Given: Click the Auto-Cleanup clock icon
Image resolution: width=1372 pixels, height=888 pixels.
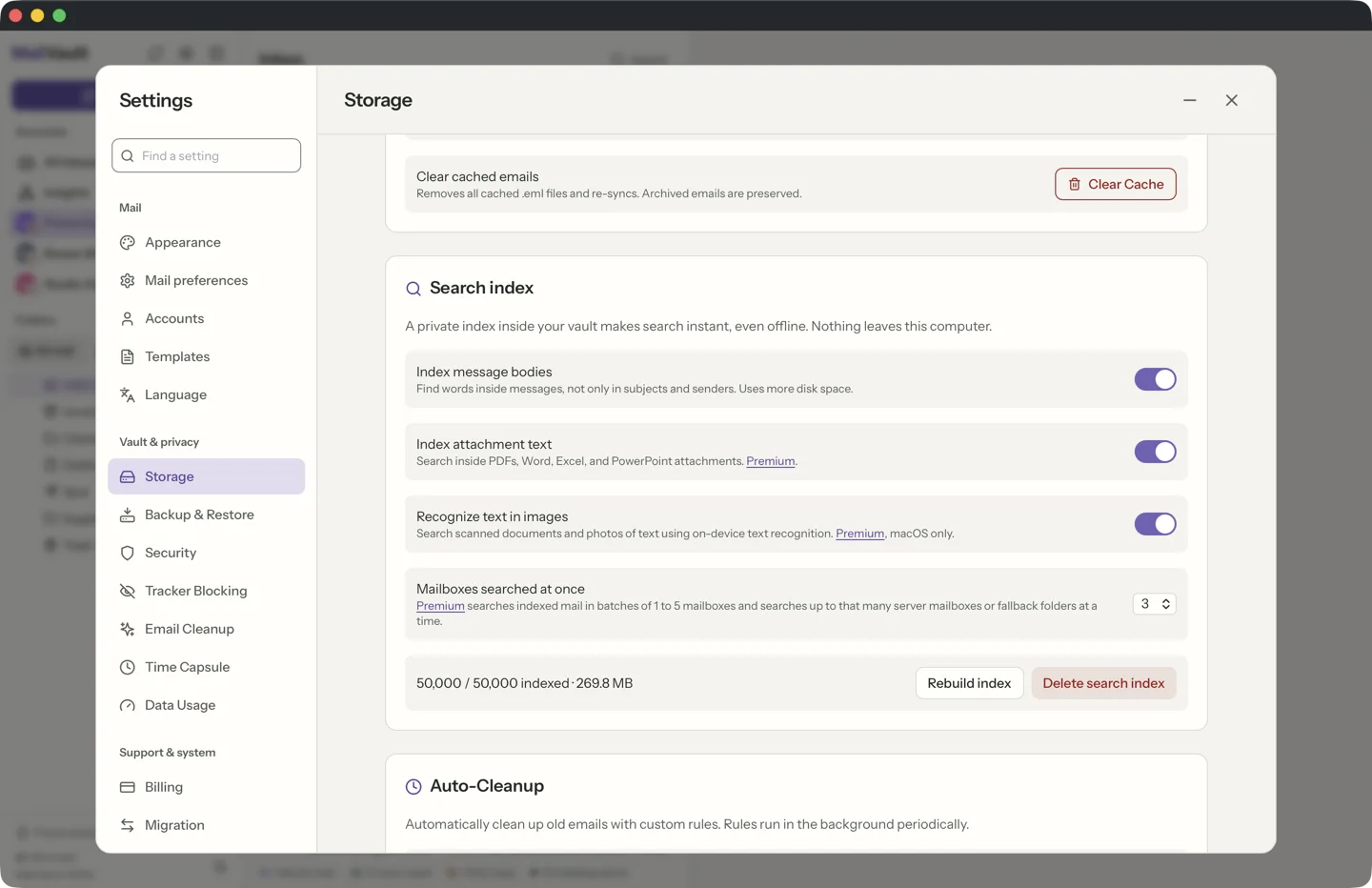Looking at the screenshot, I should click(x=414, y=787).
